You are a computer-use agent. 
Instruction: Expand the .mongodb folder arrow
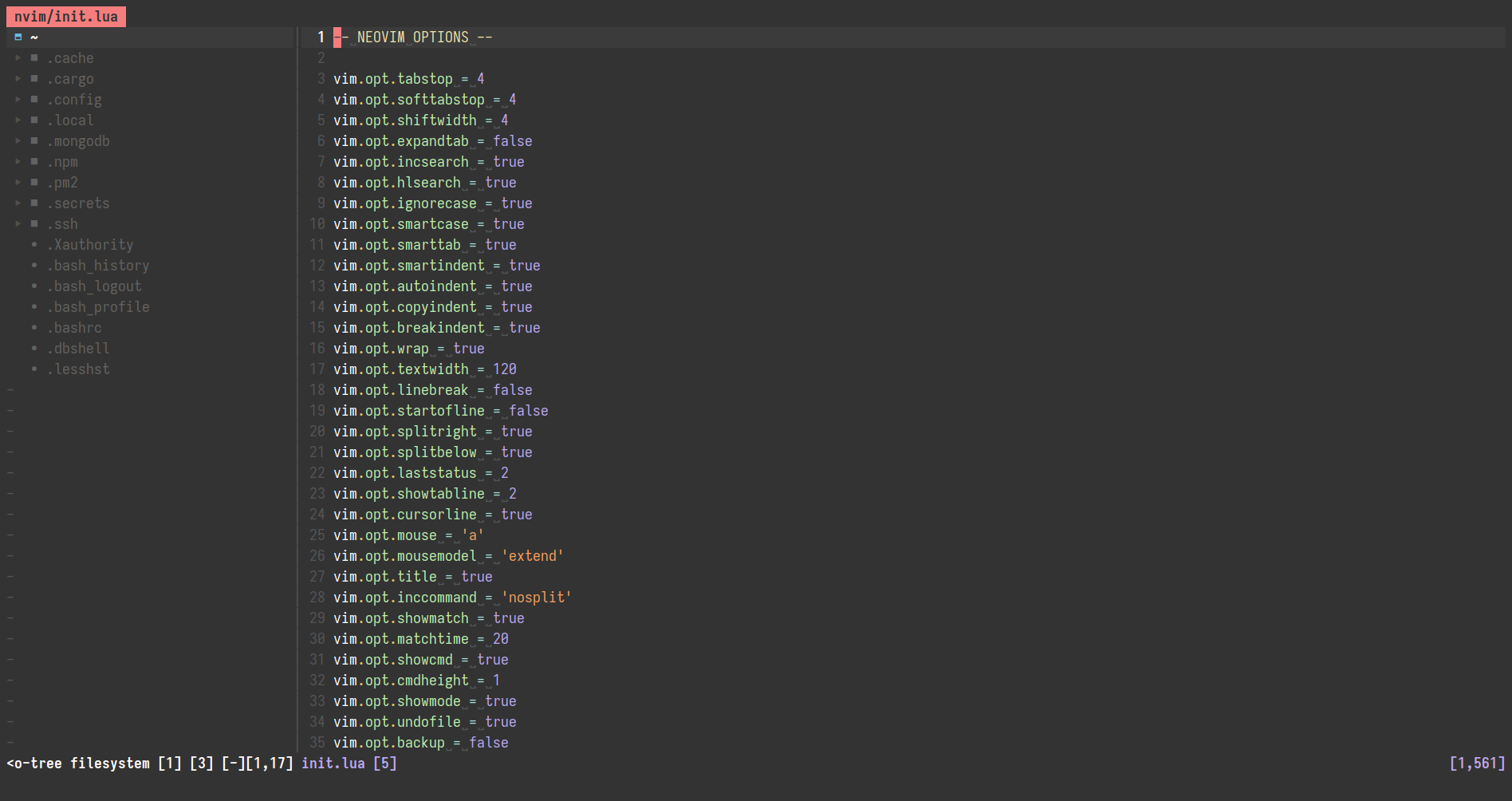click(x=18, y=140)
